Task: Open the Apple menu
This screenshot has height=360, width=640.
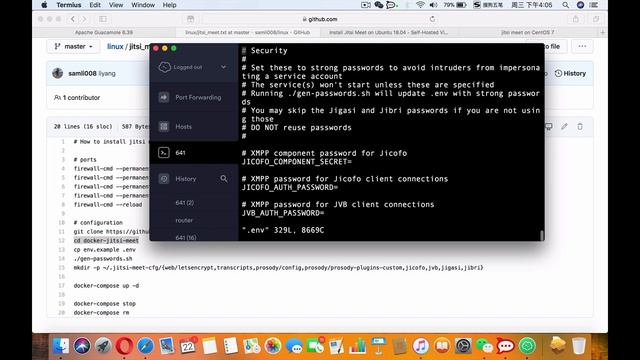Action: (44, 5)
